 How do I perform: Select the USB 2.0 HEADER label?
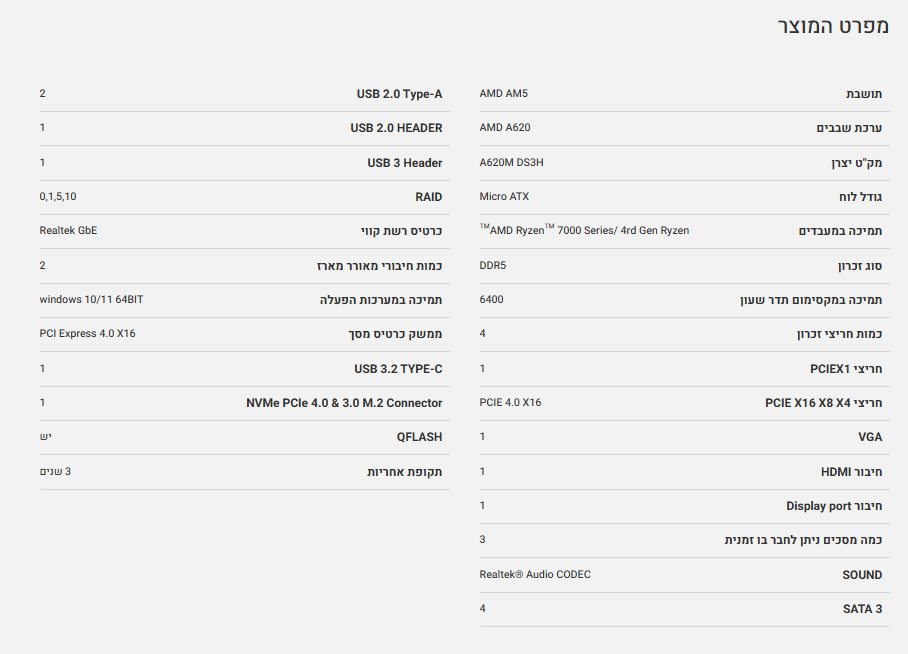coord(396,128)
